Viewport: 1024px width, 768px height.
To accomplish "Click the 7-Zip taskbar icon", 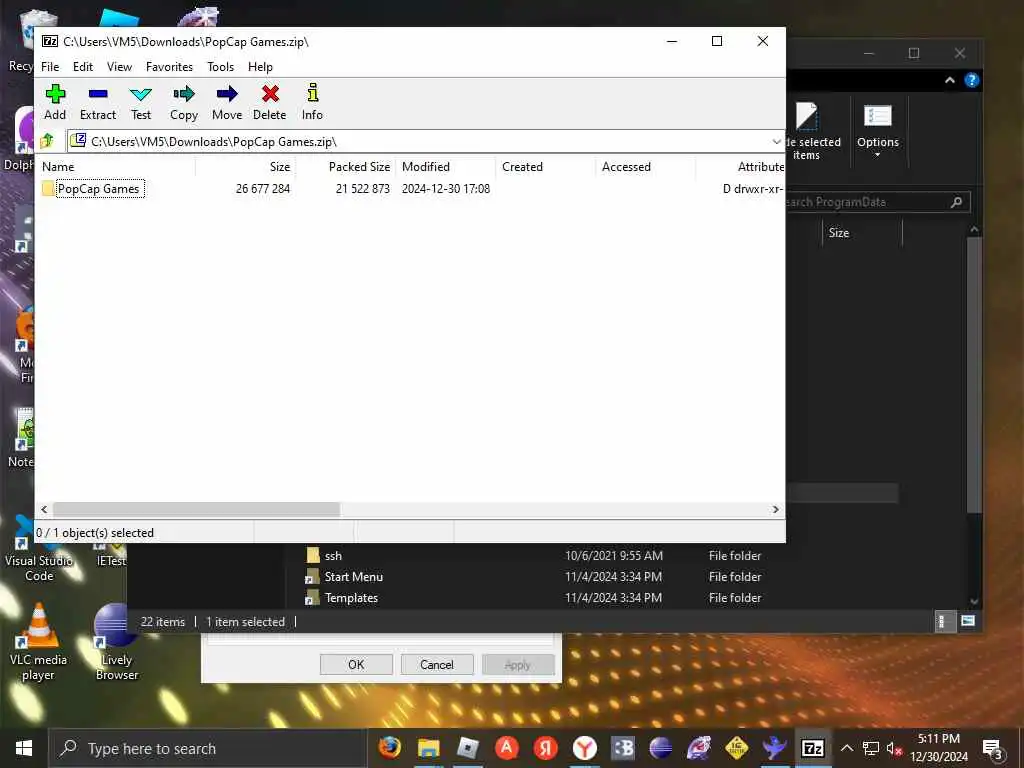I will (x=812, y=748).
